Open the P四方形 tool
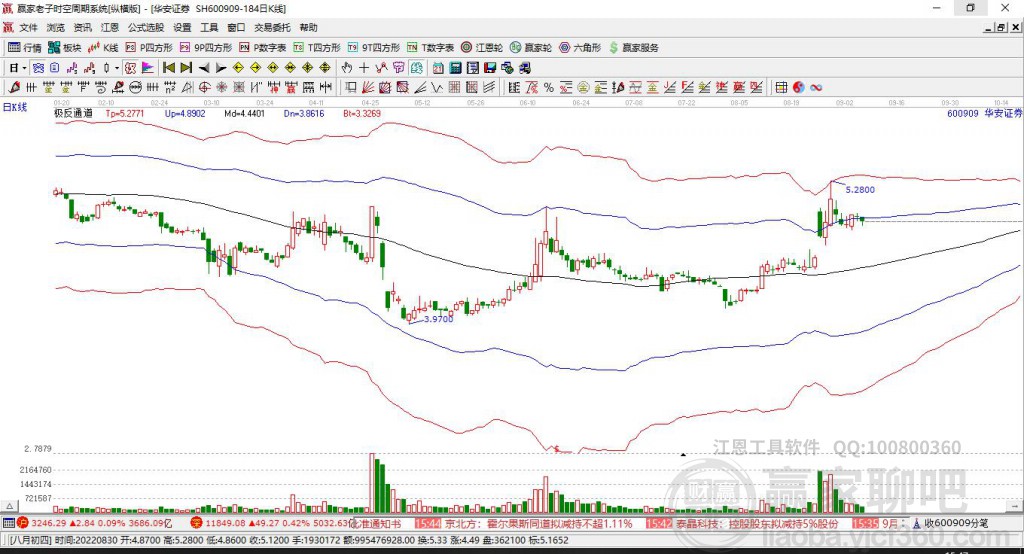Viewport: 1024px width, 554px height. pyautogui.click(x=149, y=48)
